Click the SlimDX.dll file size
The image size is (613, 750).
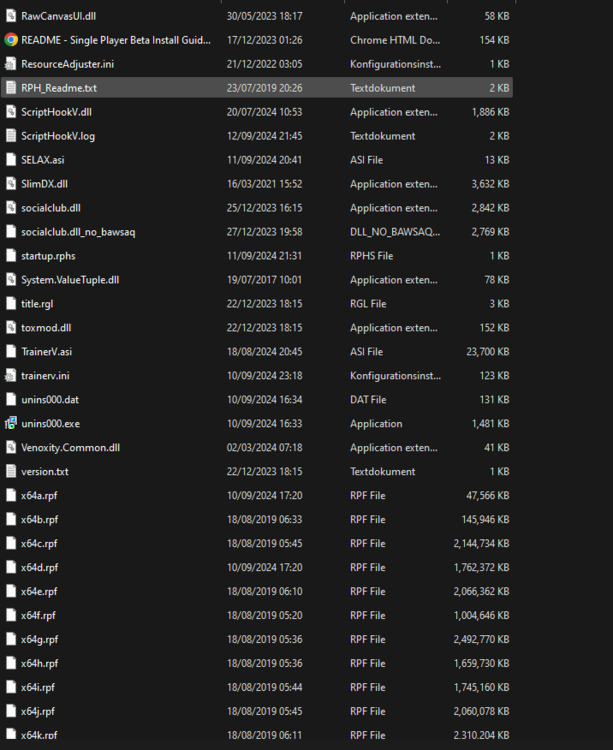click(490, 184)
